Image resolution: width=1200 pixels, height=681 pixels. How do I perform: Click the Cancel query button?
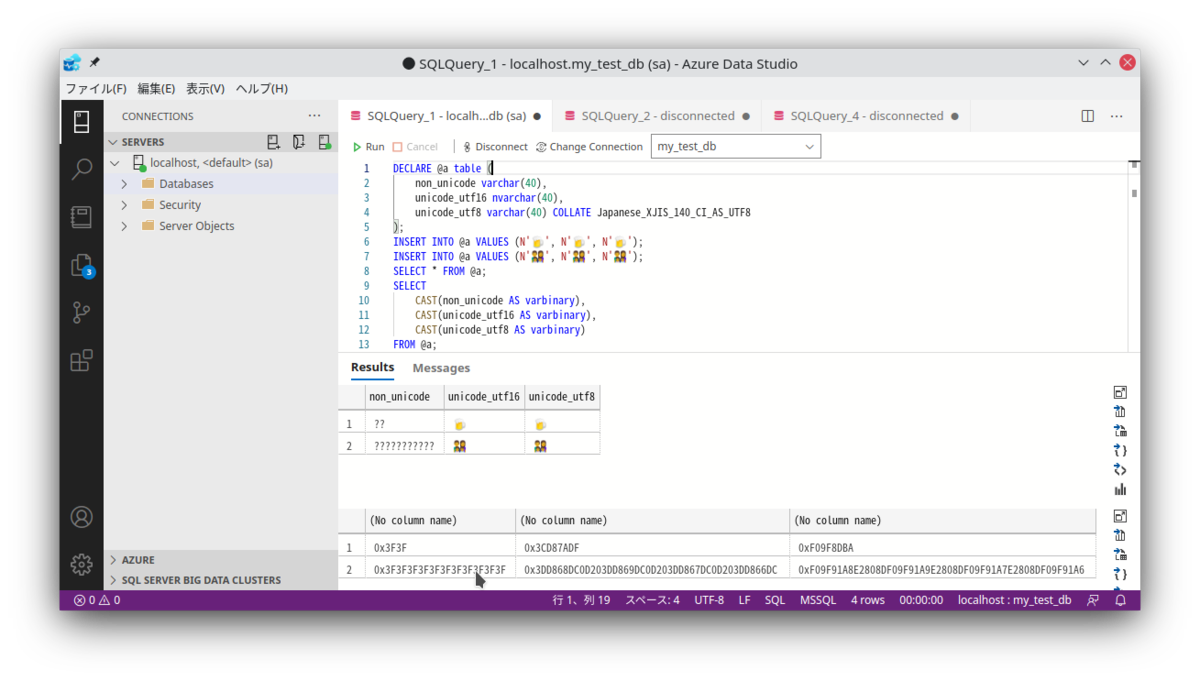pos(415,147)
